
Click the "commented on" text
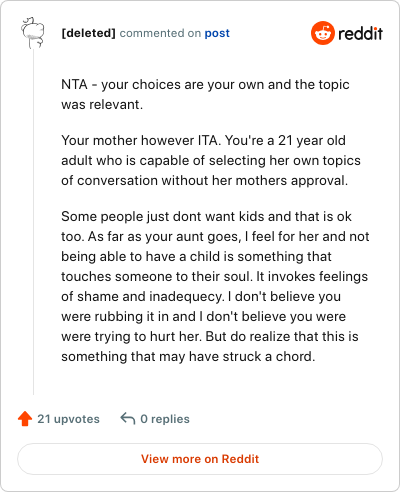pos(160,33)
